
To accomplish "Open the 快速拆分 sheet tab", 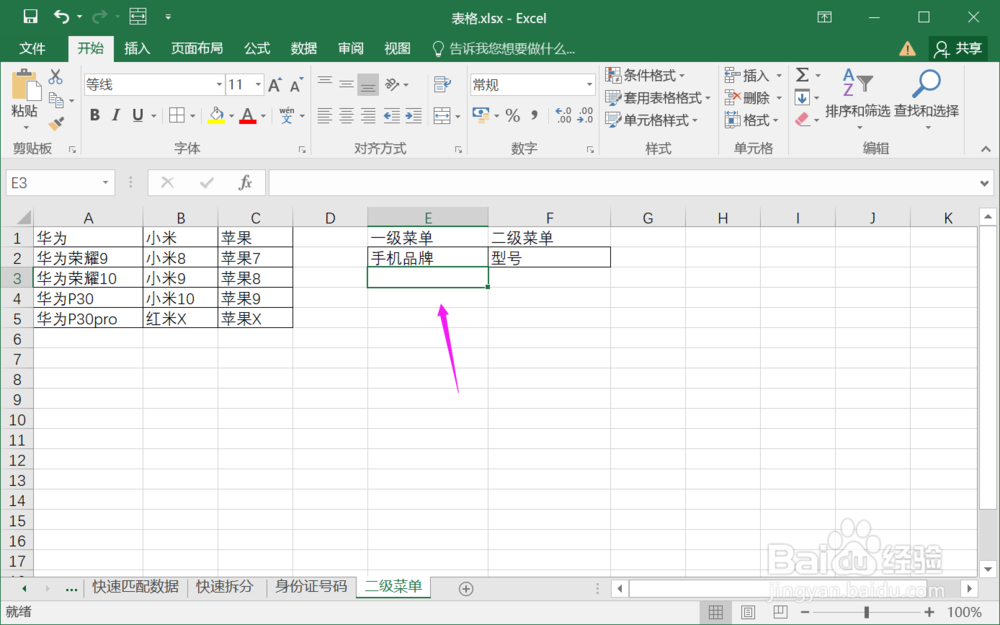I will (224, 587).
